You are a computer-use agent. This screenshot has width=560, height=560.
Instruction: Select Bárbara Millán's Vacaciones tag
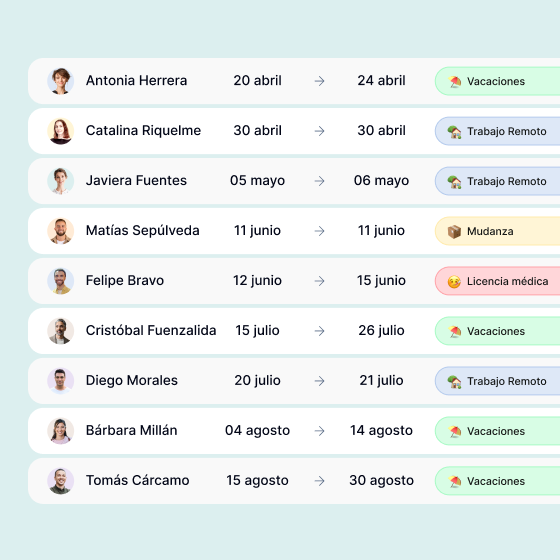pyautogui.click(x=498, y=431)
